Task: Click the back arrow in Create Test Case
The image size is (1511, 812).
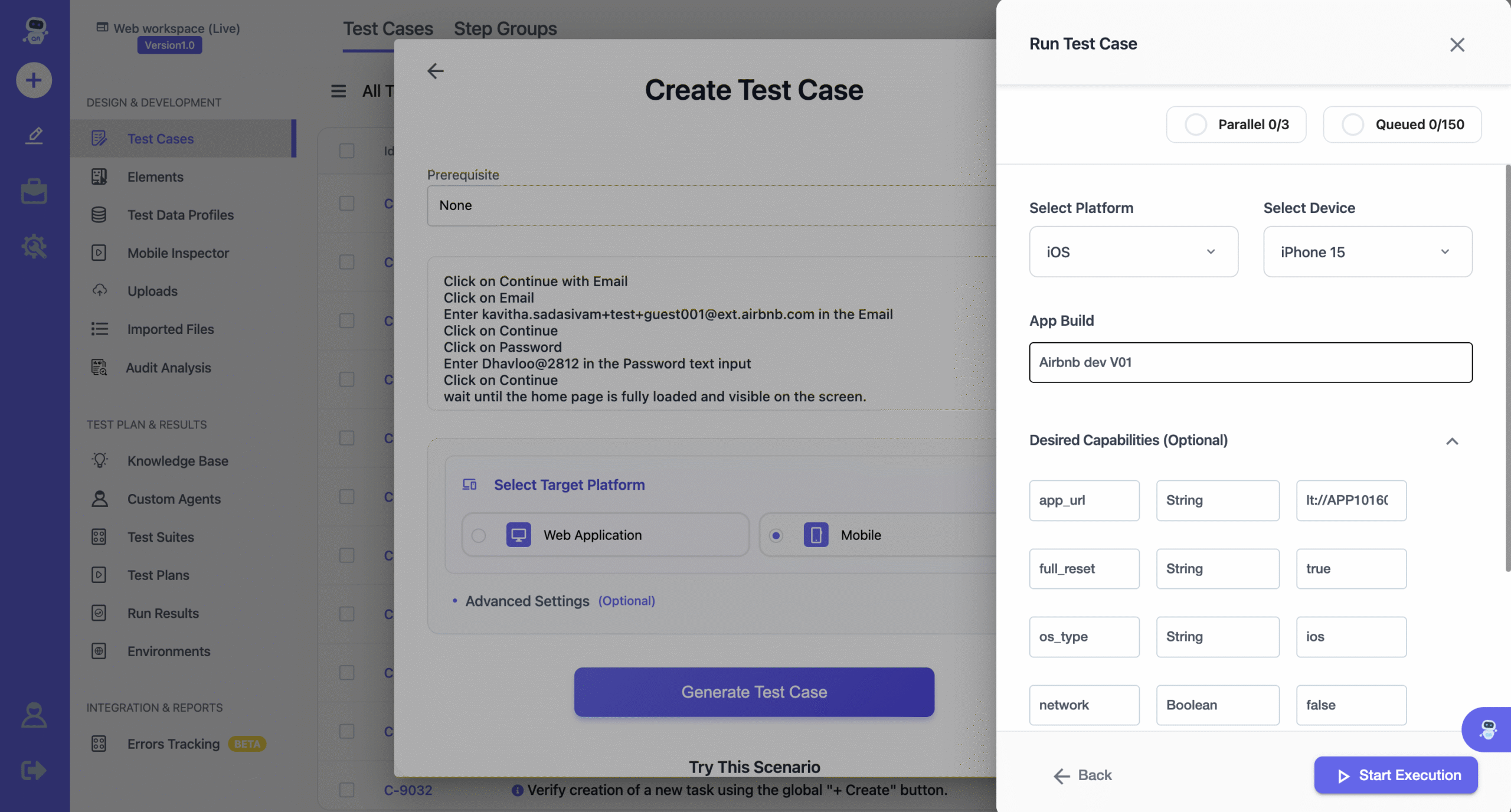Action: [435, 71]
